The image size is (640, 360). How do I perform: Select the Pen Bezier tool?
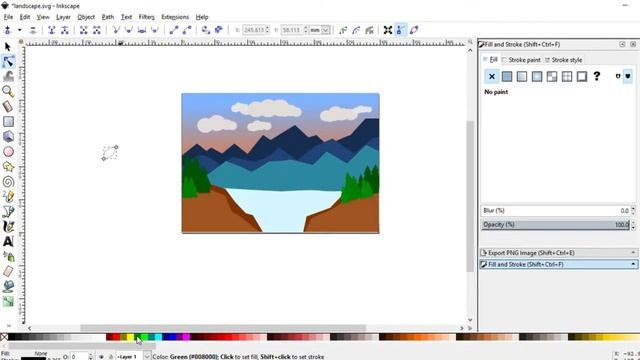click(x=8, y=211)
